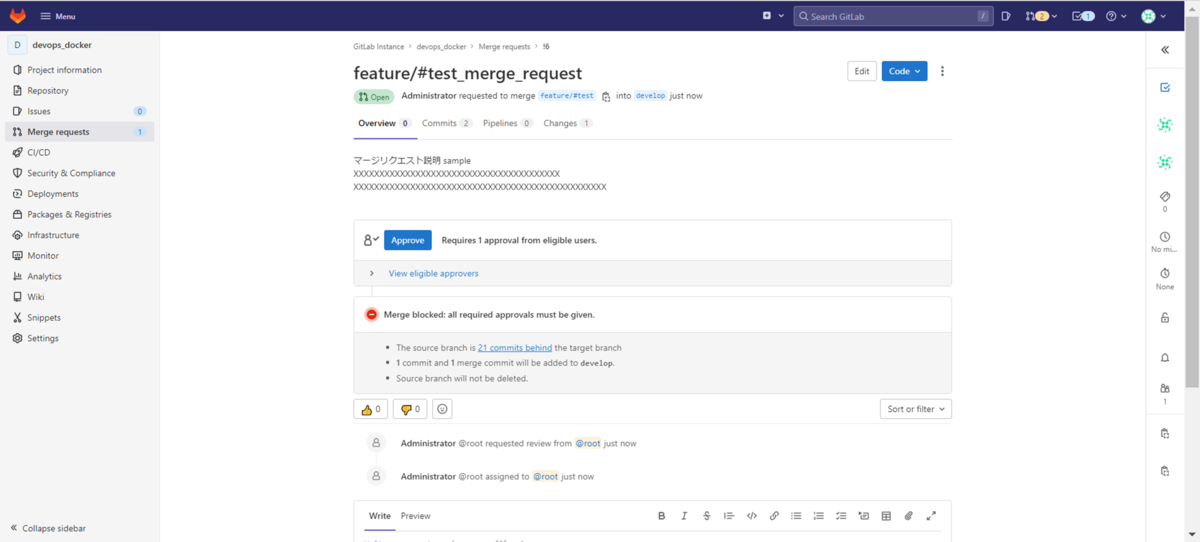The height and width of the screenshot is (542, 1200).
Task: Insert a link with the chain icon
Action: pos(774,516)
